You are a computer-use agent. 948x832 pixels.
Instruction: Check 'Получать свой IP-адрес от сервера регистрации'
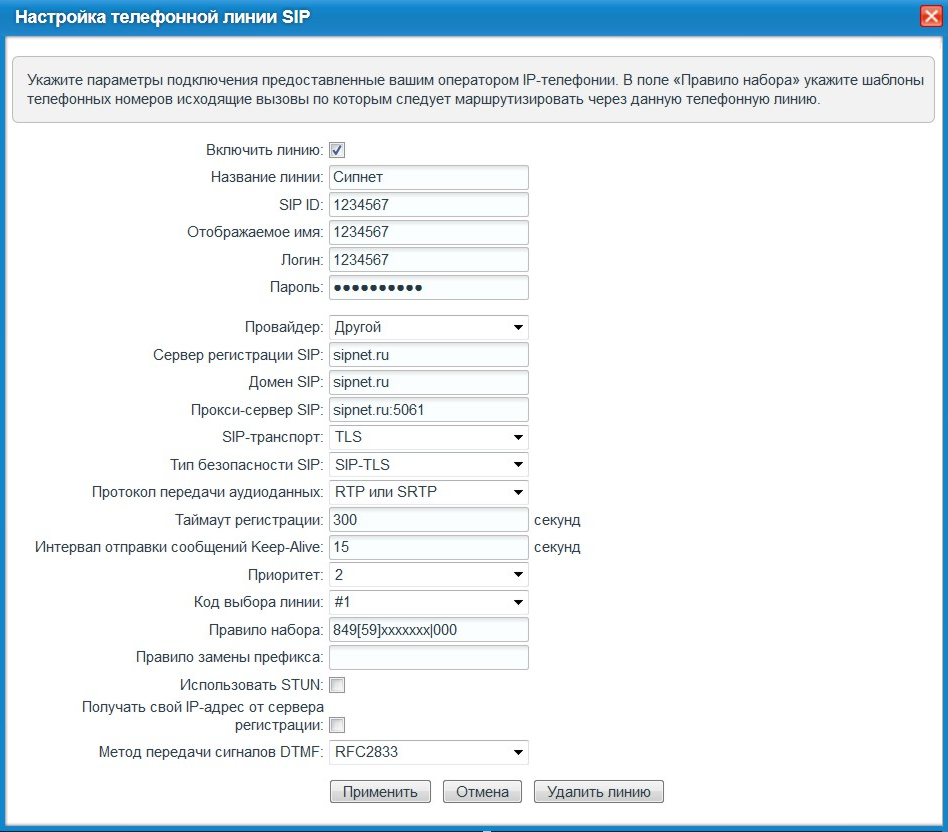pyautogui.click(x=337, y=725)
